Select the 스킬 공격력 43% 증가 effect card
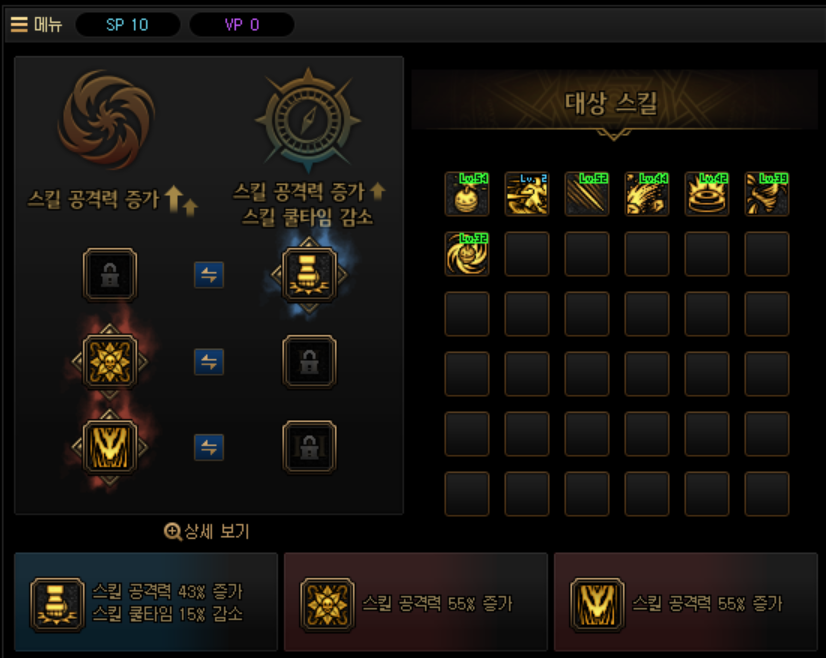Image resolution: width=826 pixels, height=658 pixels. (x=146, y=602)
